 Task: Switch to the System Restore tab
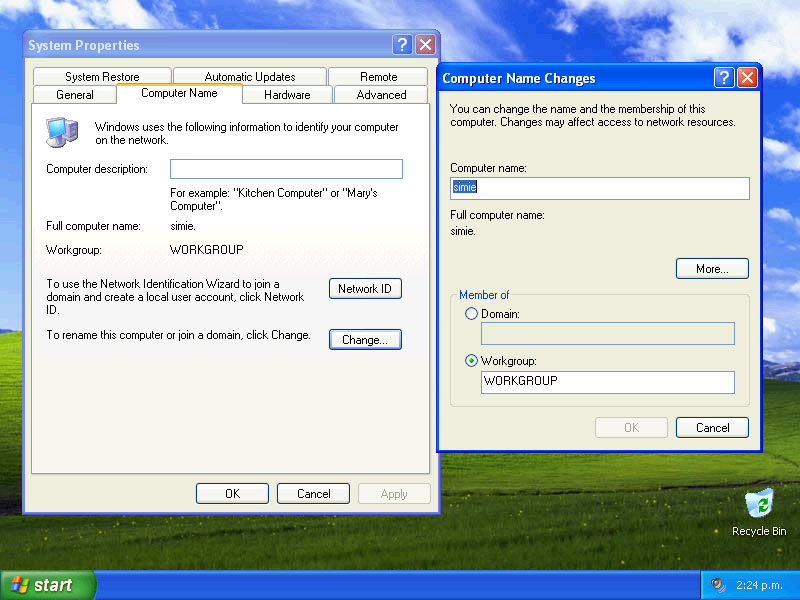click(x=102, y=77)
